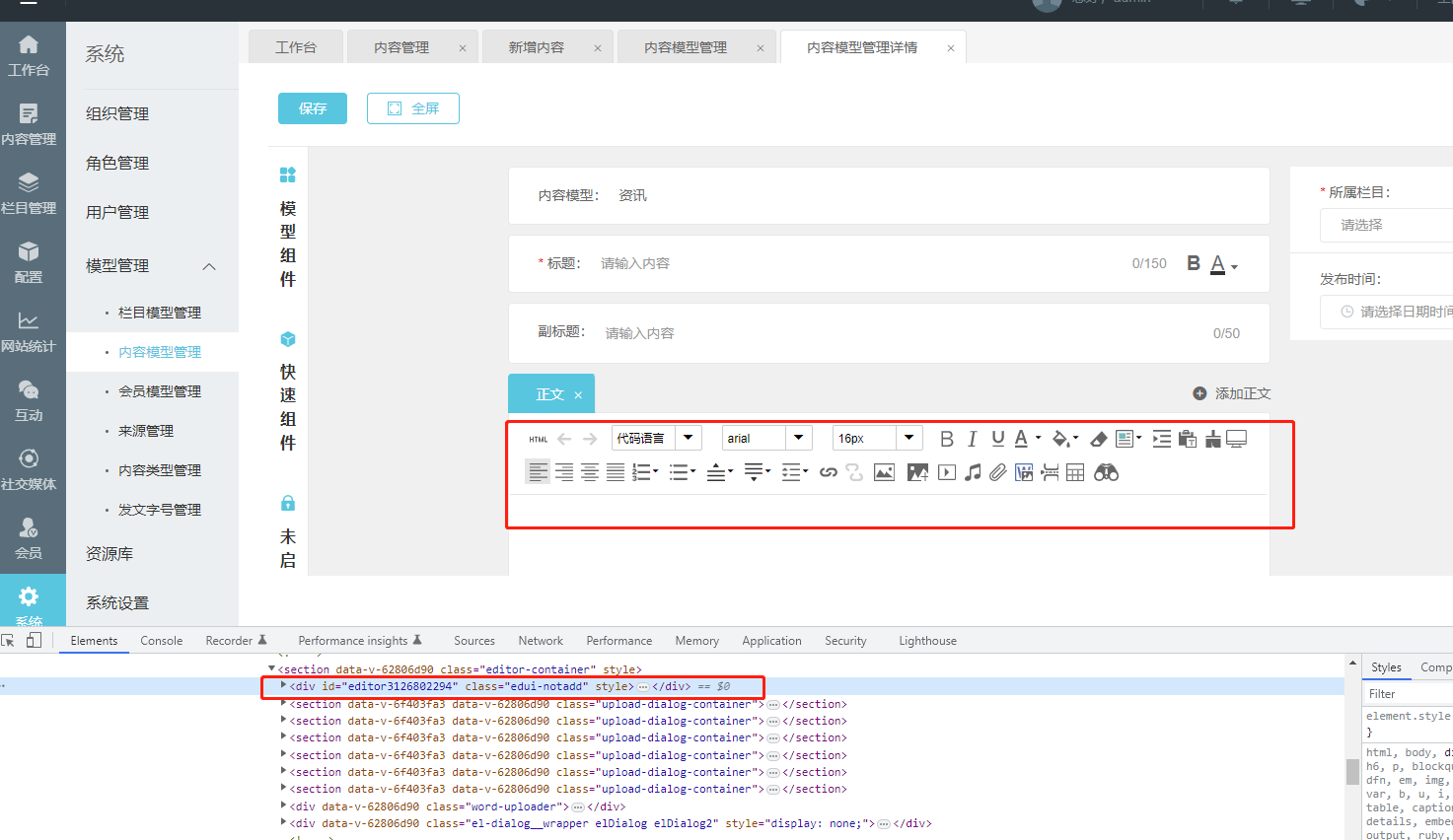The image size is (1453, 840).
Task: Click the single image insert icon
Action: [884, 473]
